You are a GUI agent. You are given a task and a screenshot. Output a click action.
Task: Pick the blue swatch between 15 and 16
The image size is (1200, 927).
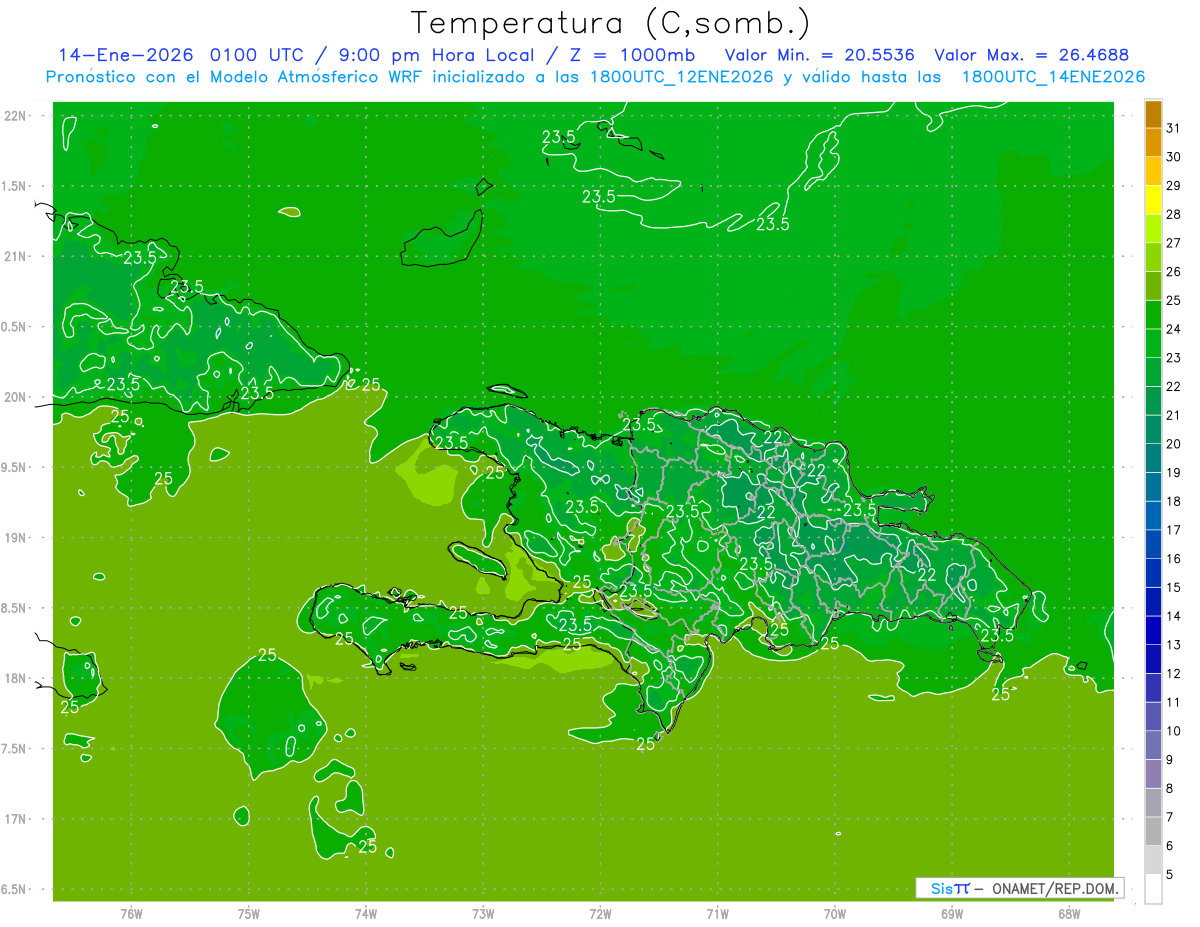pyautogui.click(x=1153, y=573)
